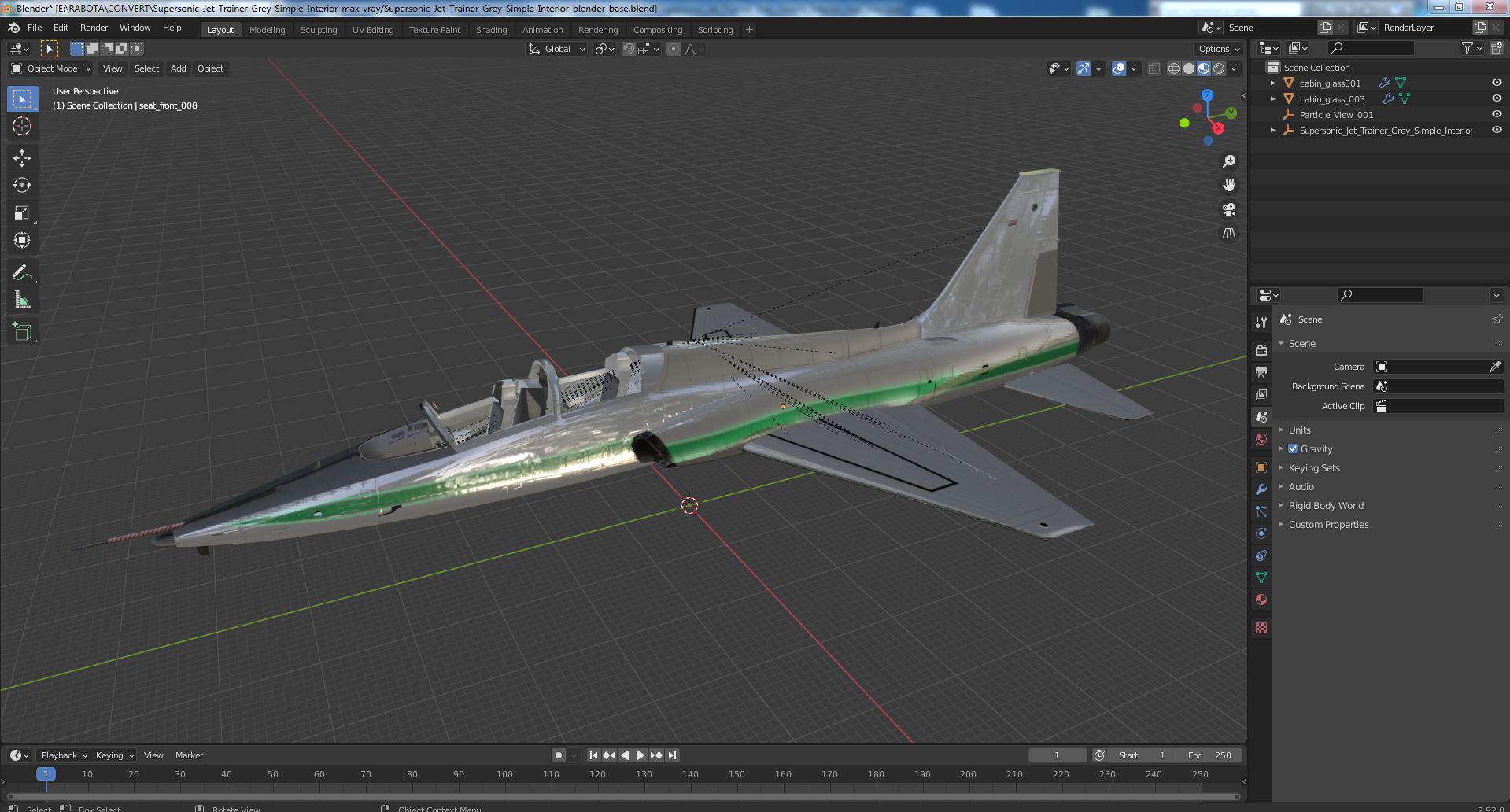Open the Material properties tab

(x=1261, y=600)
